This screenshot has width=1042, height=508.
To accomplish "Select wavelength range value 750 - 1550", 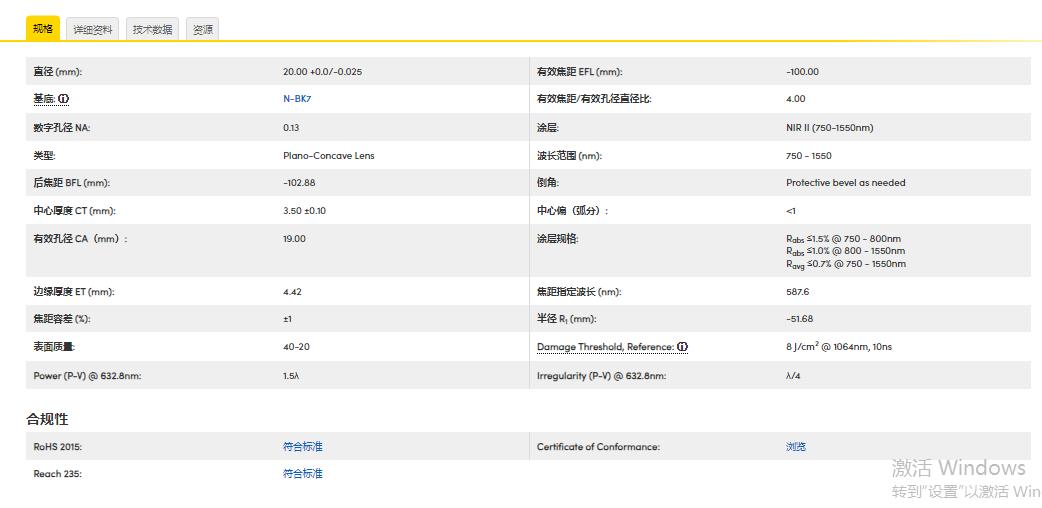I will pos(808,156).
